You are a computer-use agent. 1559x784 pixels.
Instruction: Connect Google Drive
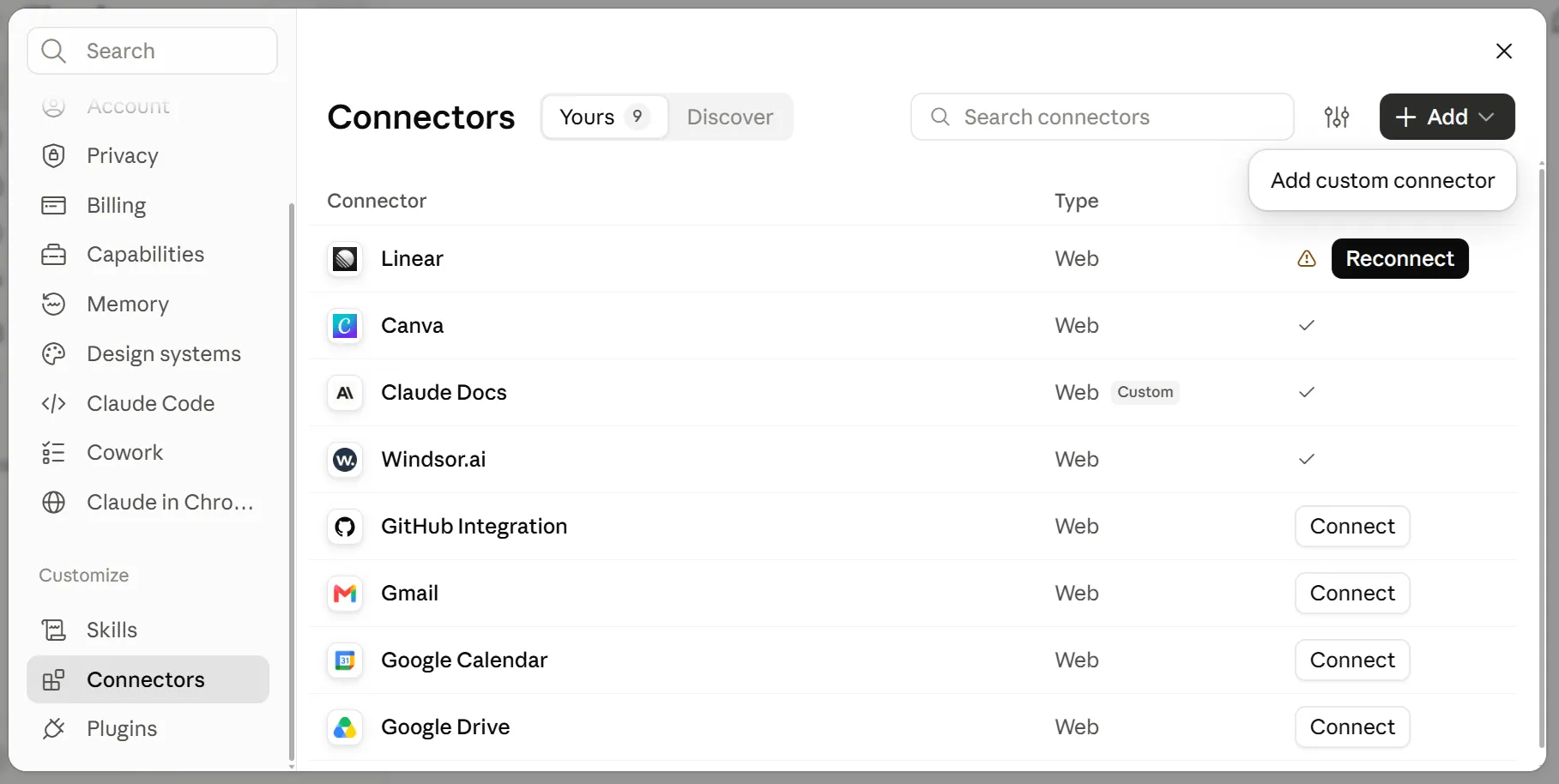[1352, 727]
